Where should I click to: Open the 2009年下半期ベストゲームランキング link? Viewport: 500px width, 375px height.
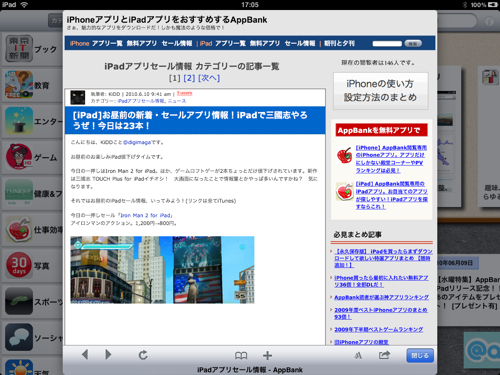[379, 329]
